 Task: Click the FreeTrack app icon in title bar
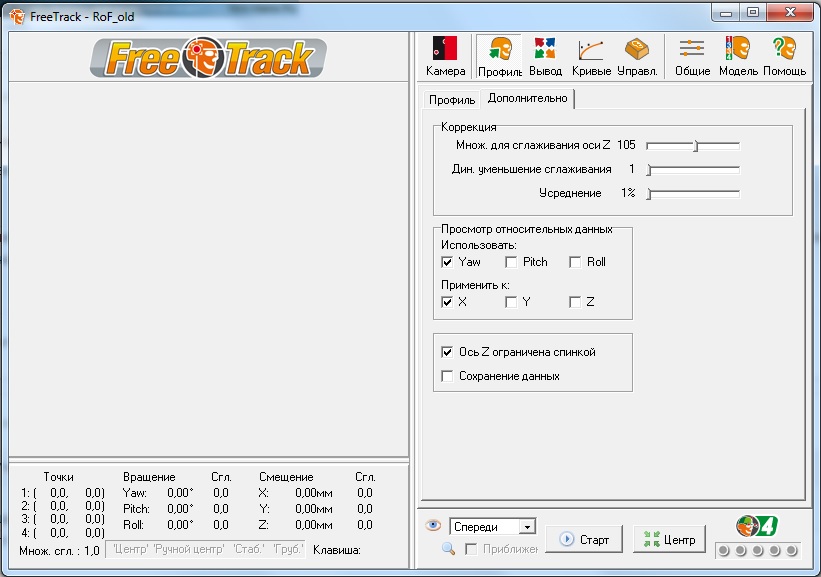(x=17, y=16)
